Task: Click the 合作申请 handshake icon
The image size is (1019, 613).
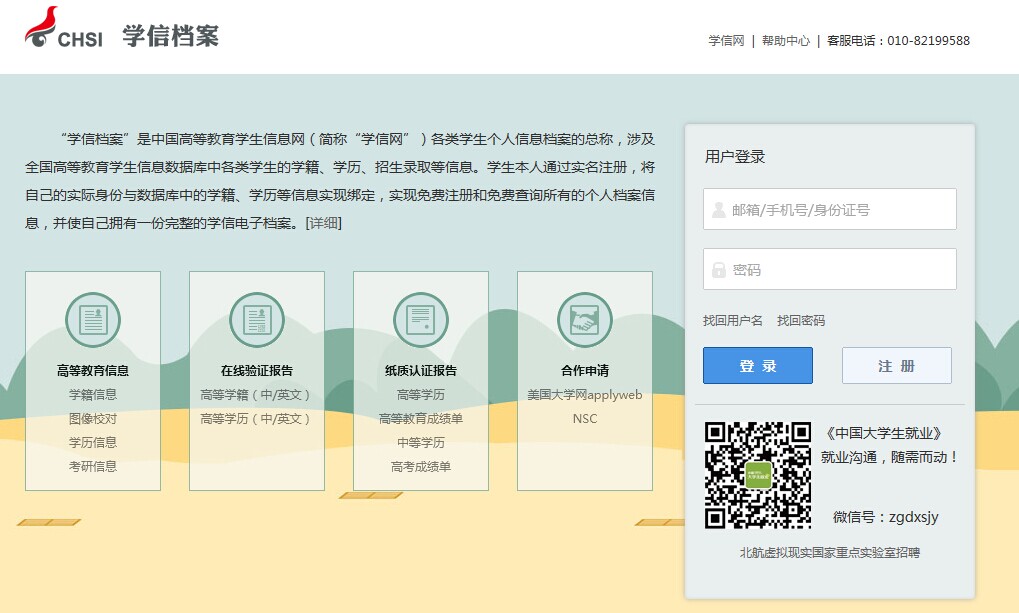Action: pyautogui.click(x=585, y=320)
